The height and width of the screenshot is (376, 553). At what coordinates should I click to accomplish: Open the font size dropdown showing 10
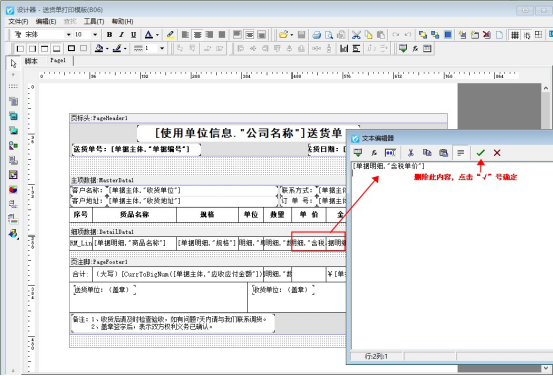point(95,35)
